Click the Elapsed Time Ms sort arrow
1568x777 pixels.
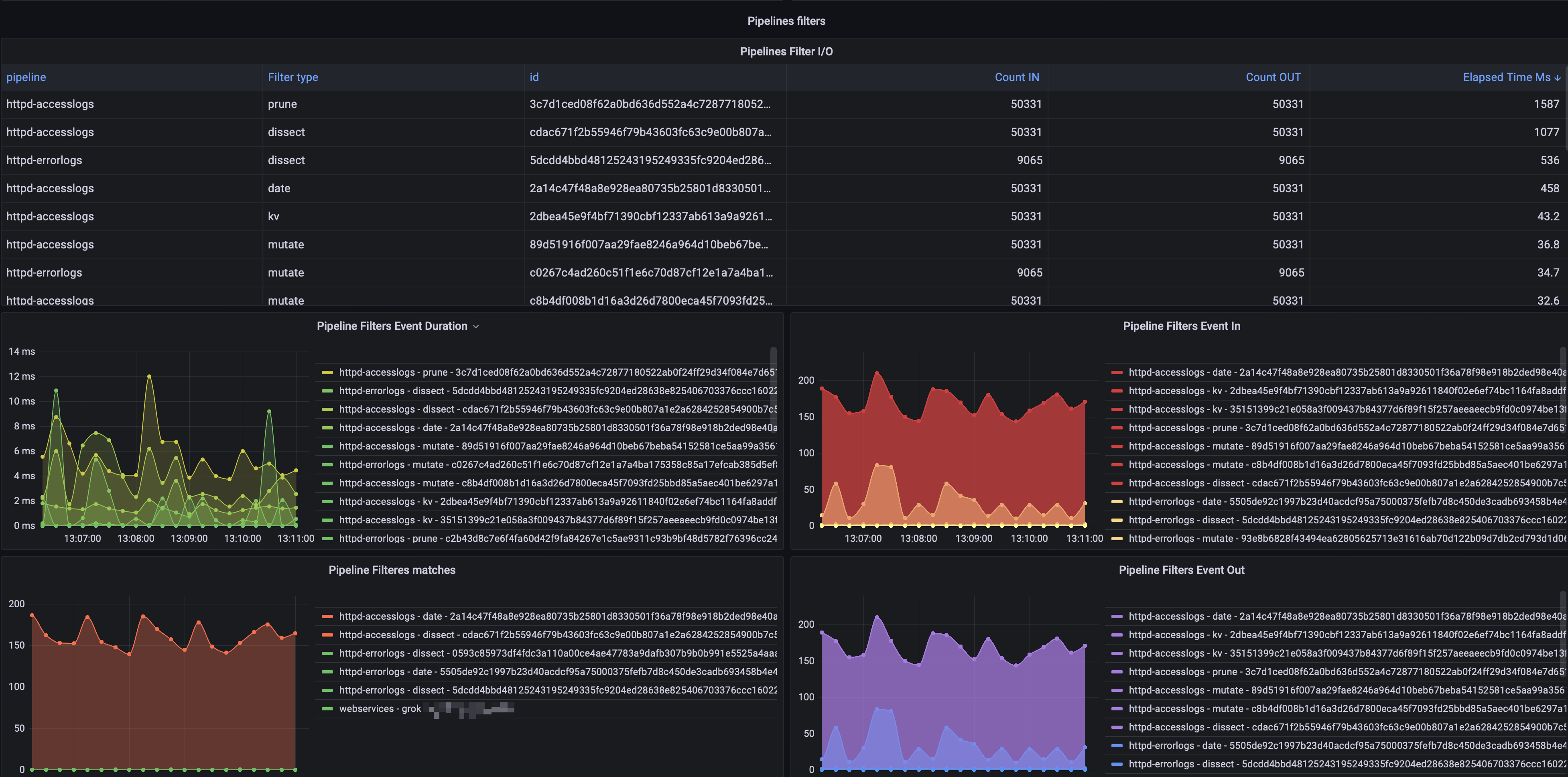point(1557,78)
